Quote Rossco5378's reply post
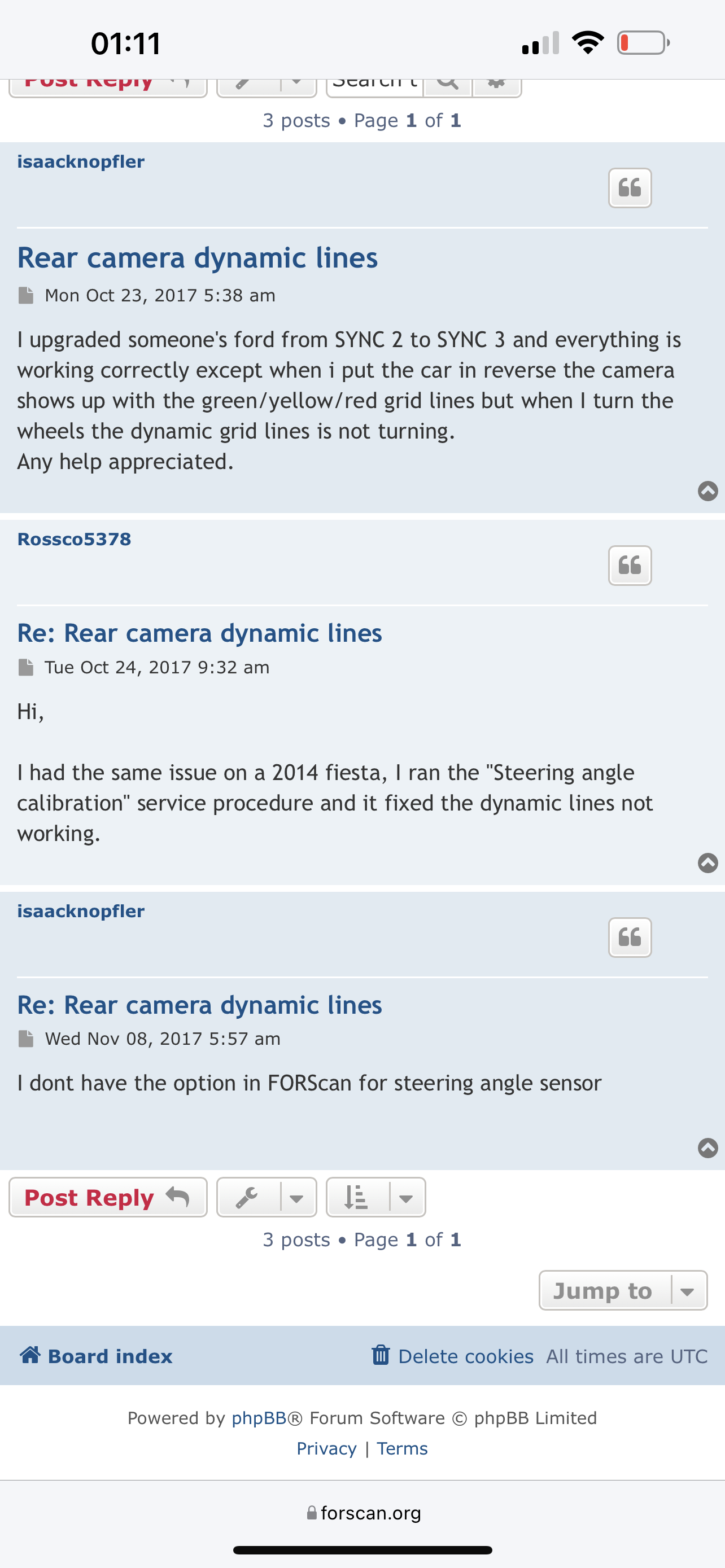Viewport: 725px width, 1568px height. (630, 566)
